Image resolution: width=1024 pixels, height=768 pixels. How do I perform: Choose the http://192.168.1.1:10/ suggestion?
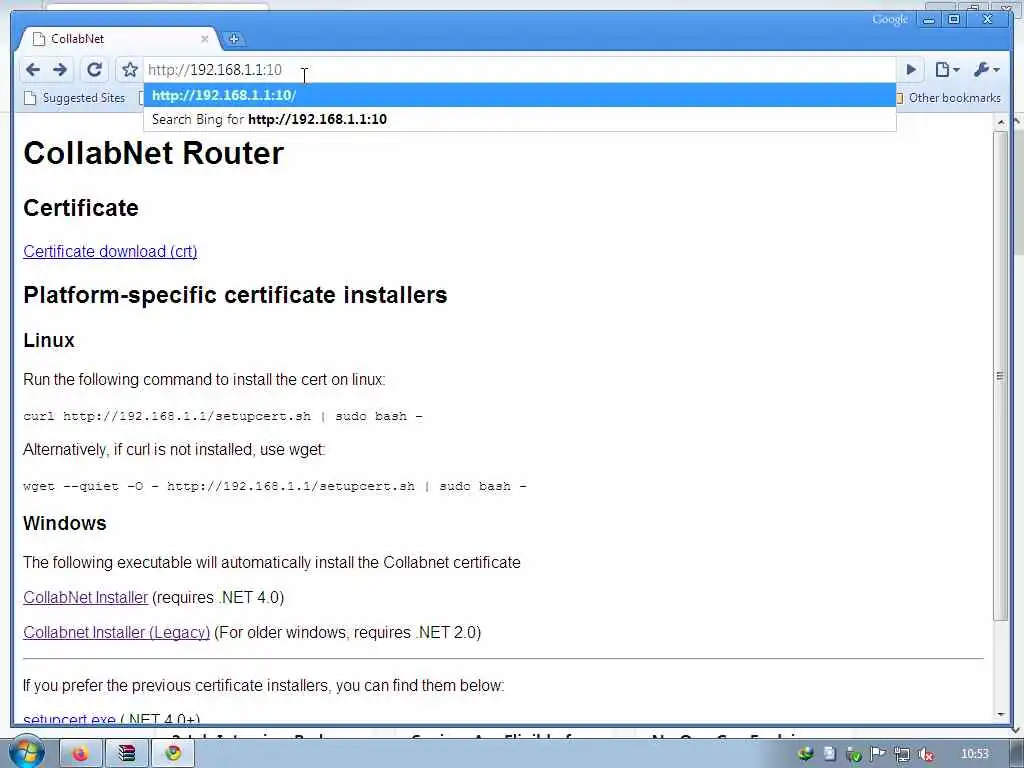[519, 95]
